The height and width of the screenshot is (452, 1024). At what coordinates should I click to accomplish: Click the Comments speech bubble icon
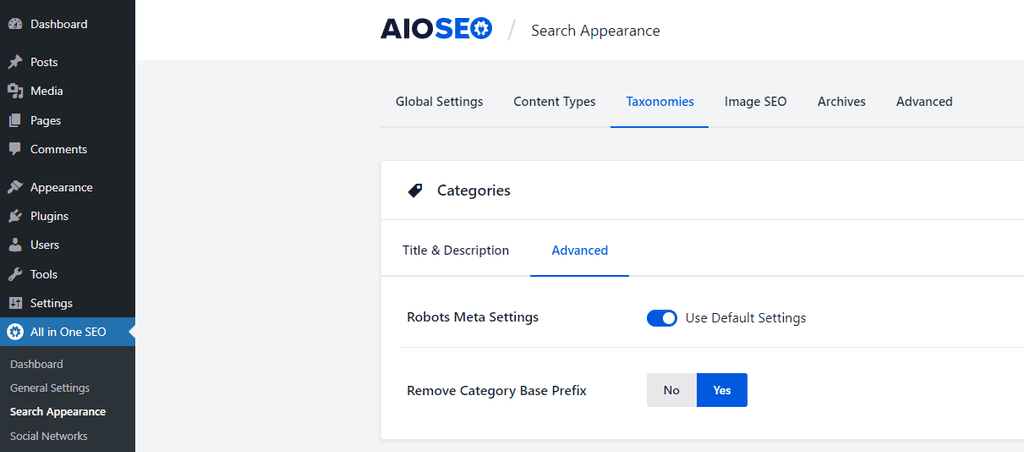click(x=15, y=150)
